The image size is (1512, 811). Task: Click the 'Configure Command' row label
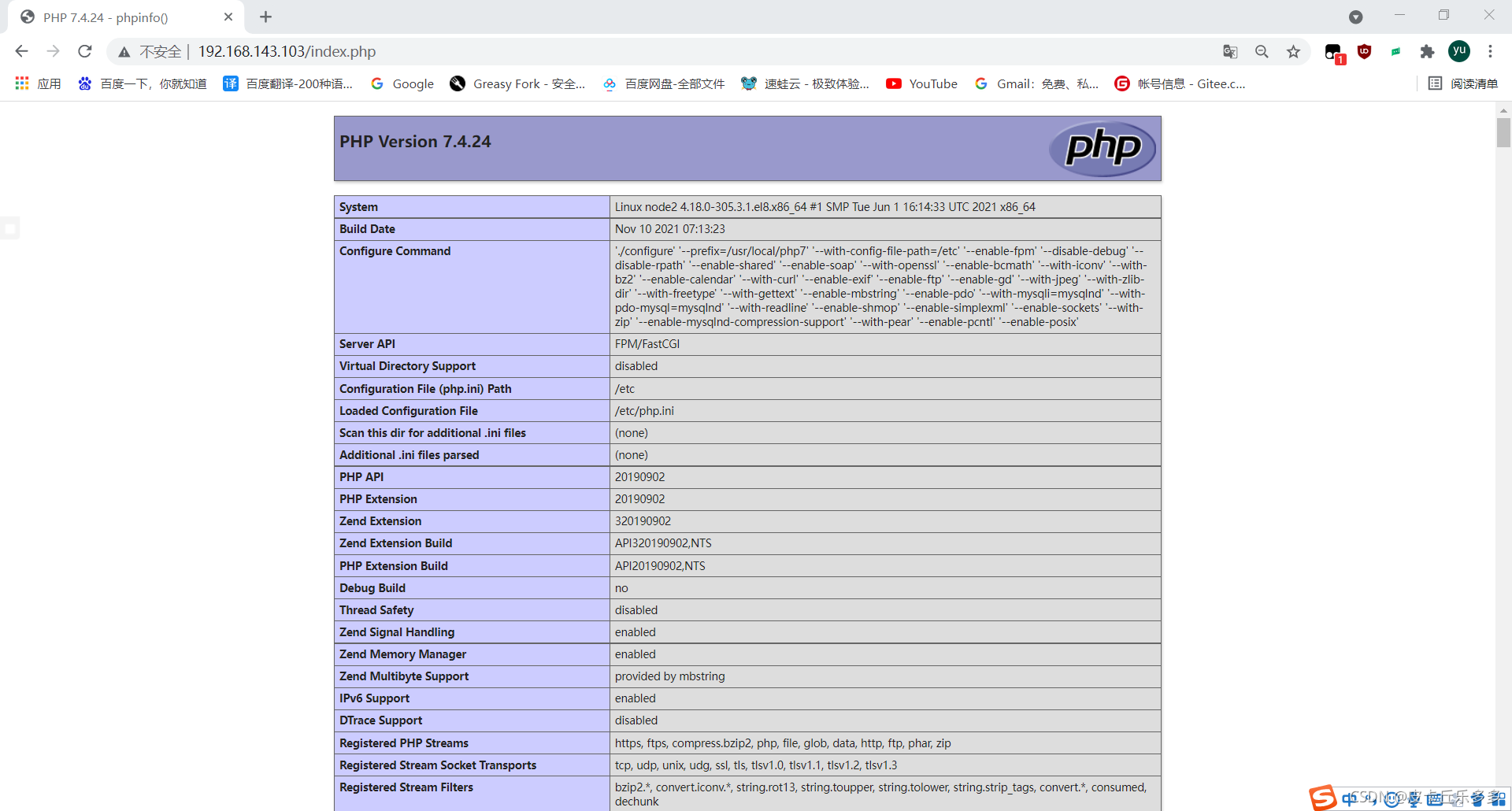(x=395, y=251)
